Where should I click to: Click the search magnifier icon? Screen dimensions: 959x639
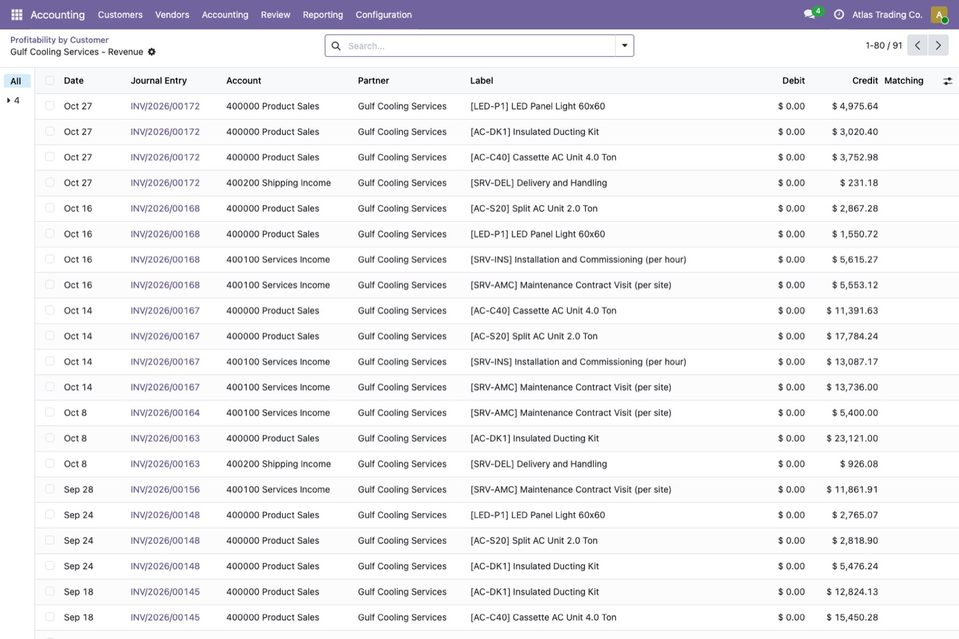click(336, 46)
